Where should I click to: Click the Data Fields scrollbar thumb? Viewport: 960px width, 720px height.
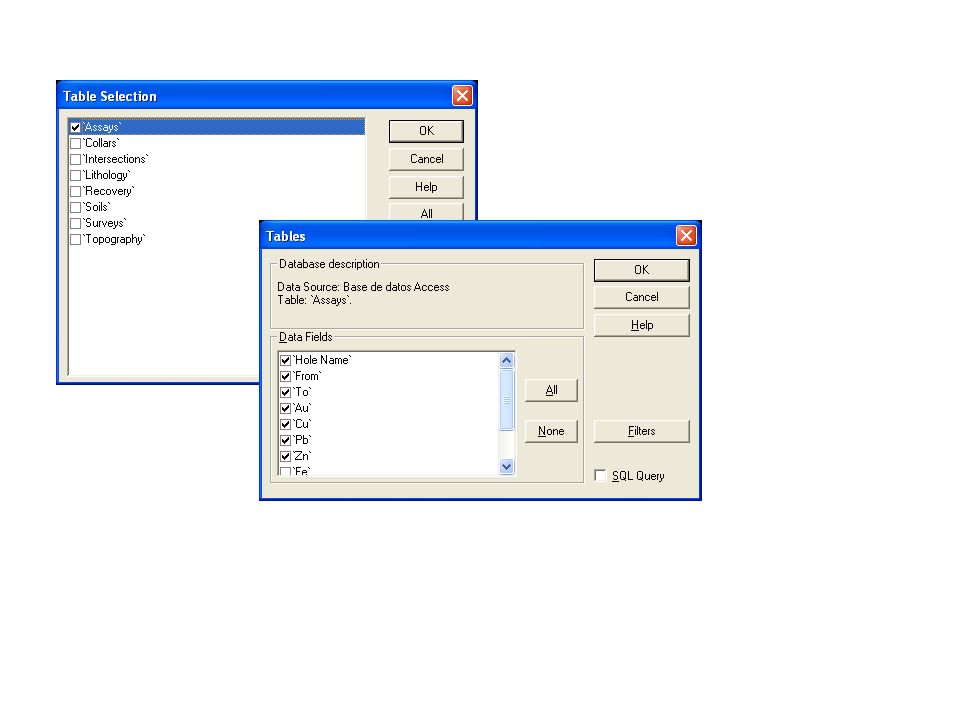click(506, 400)
